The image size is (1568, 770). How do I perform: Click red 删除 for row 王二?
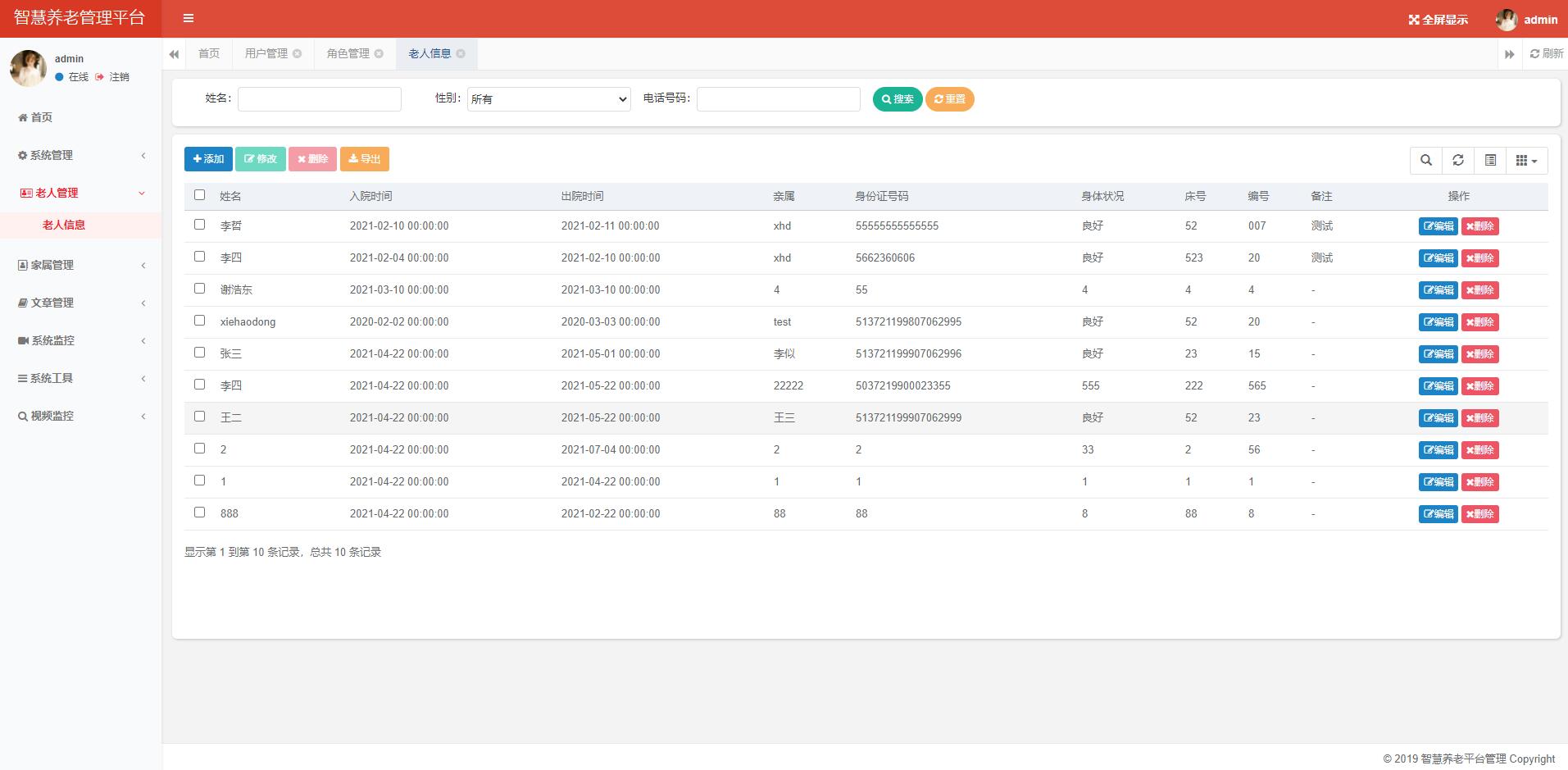pos(1480,418)
